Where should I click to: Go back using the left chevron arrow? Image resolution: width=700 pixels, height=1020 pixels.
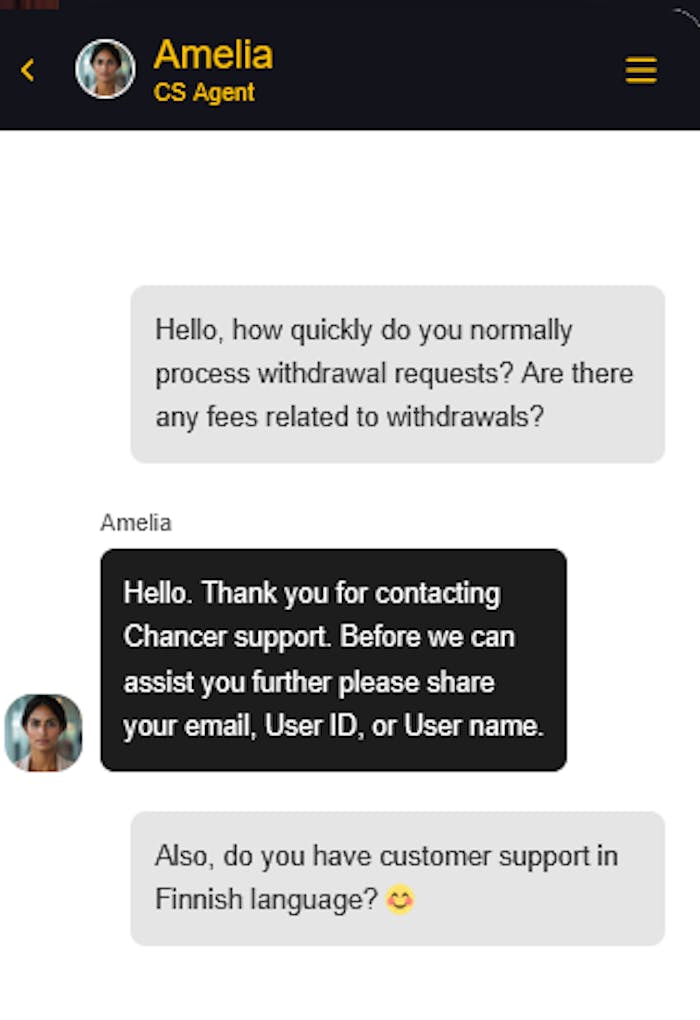[28, 70]
